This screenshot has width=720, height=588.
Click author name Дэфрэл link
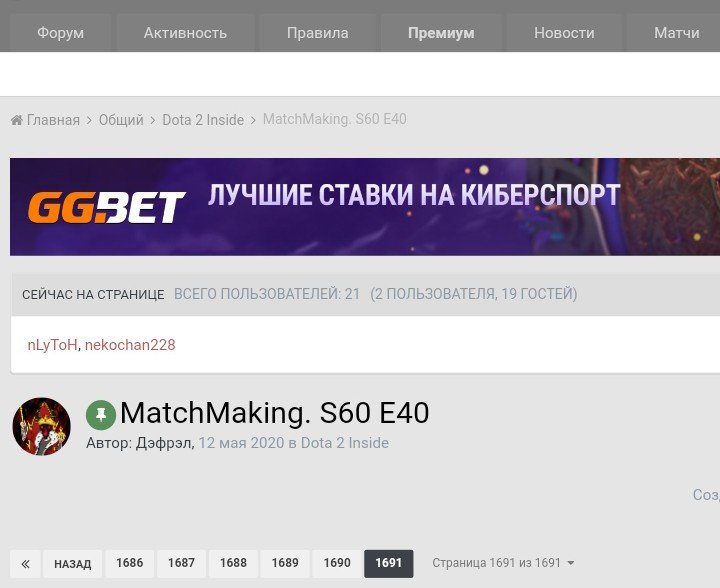(x=163, y=443)
